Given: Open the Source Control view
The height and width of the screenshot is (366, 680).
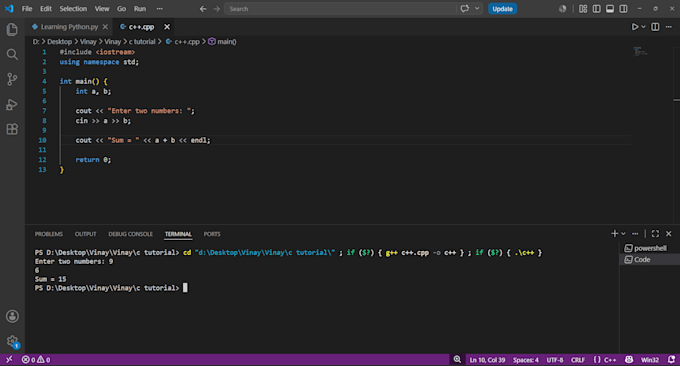Looking at the screenshot, I should tap(12, 79).
